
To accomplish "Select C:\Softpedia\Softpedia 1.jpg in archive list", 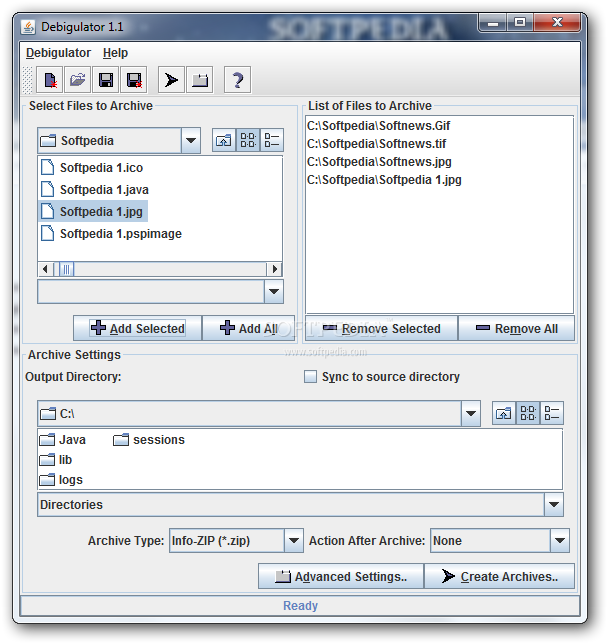I will [384, 180].
